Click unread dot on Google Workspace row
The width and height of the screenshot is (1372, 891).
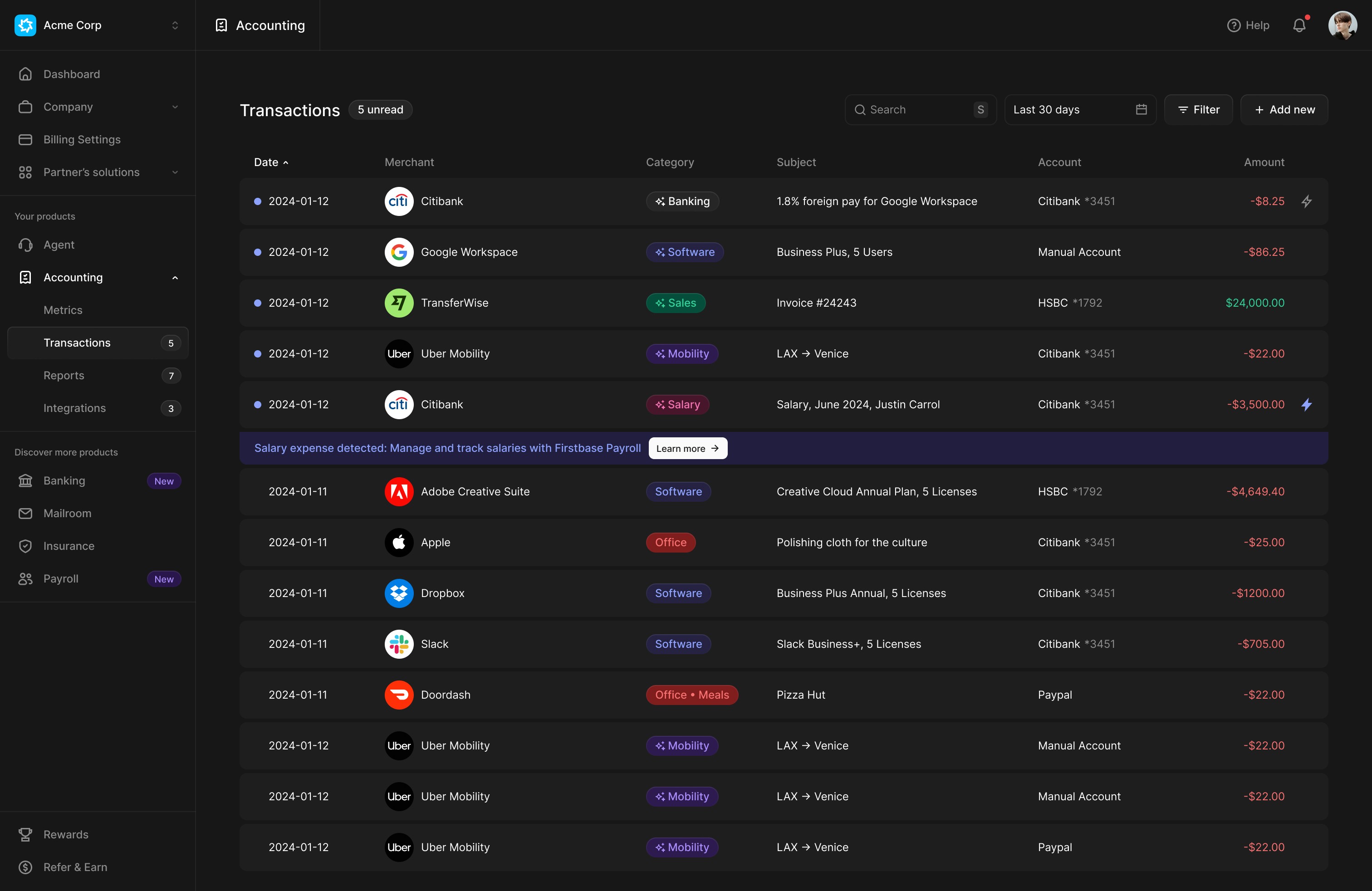(258, 252)
